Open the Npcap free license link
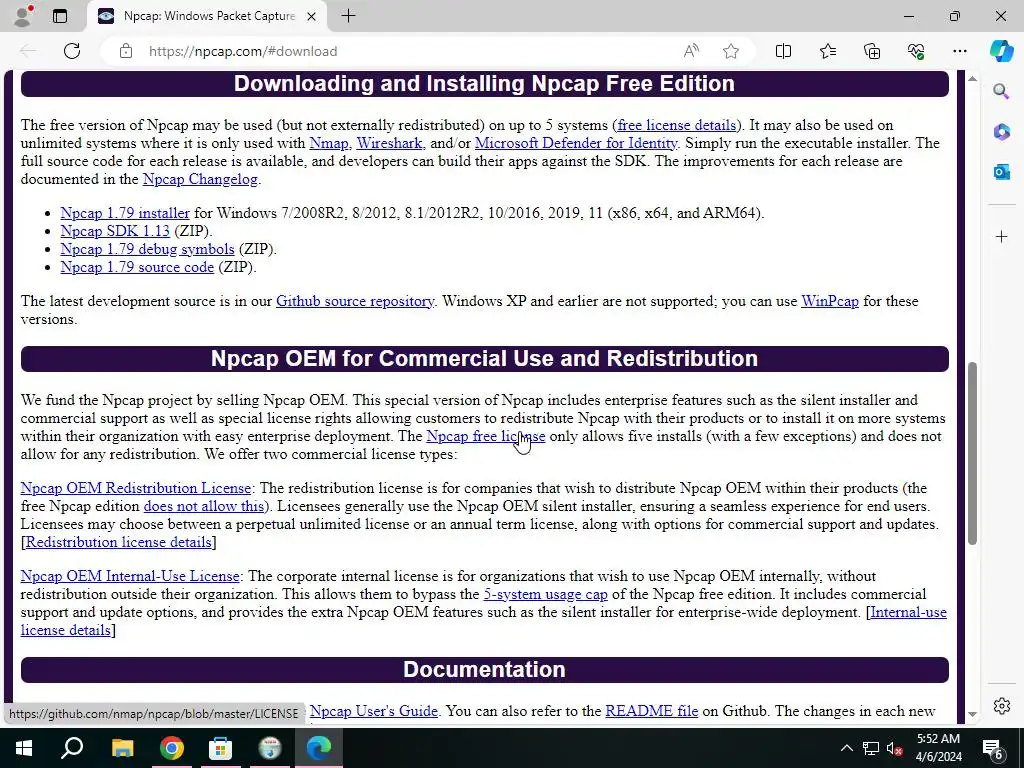The height and width of the screenshot is (768, 1024). coord(485,436)
